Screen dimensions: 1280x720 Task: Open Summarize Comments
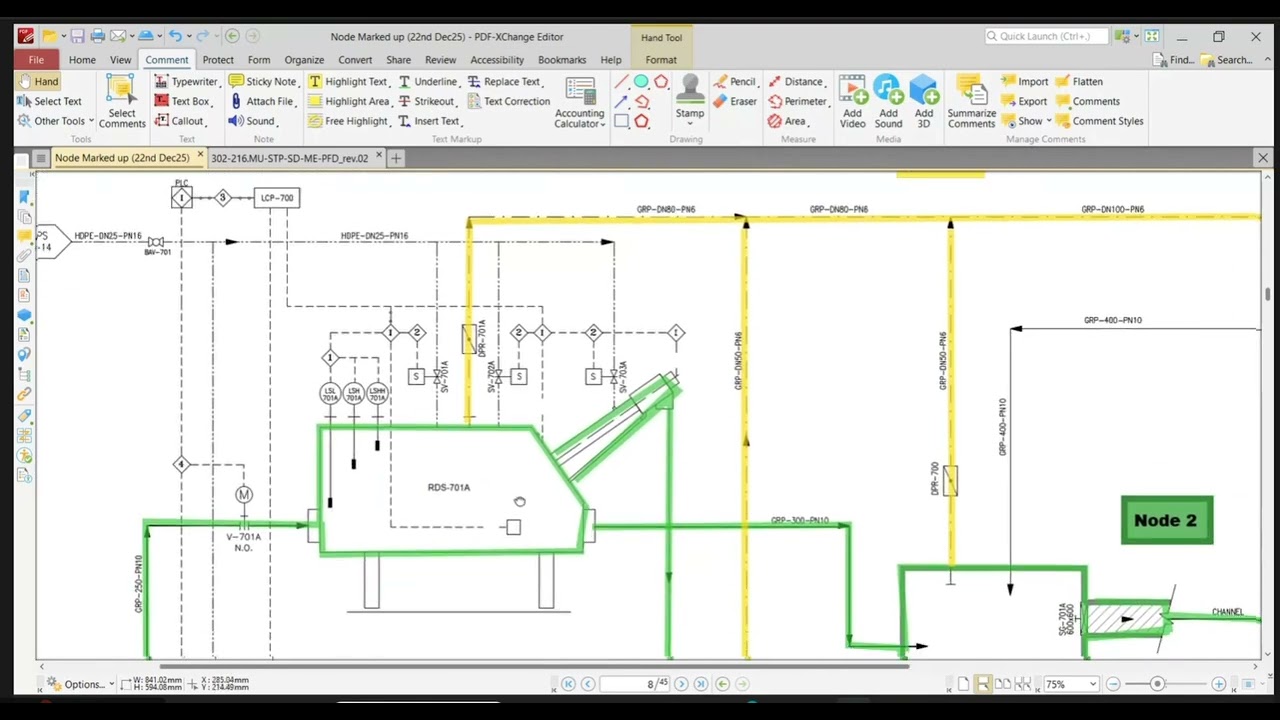click(972, 102)
